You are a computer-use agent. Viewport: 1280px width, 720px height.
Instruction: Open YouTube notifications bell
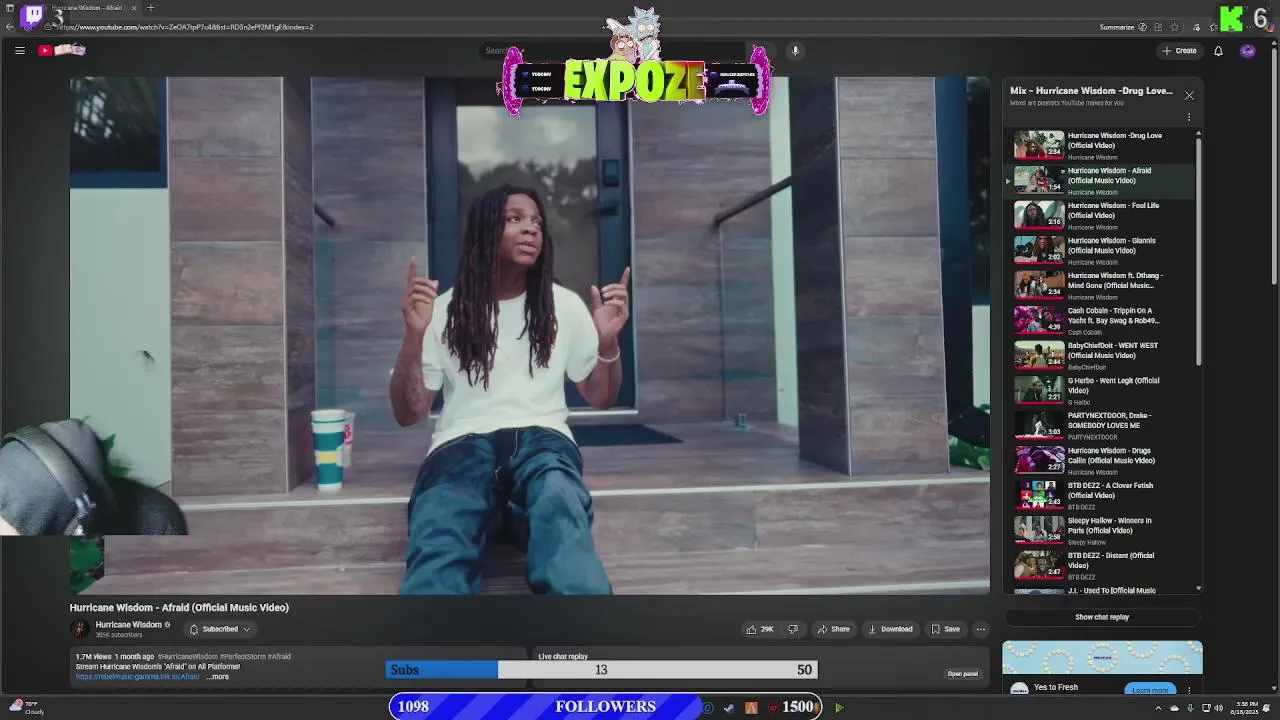click(1218, 51)
